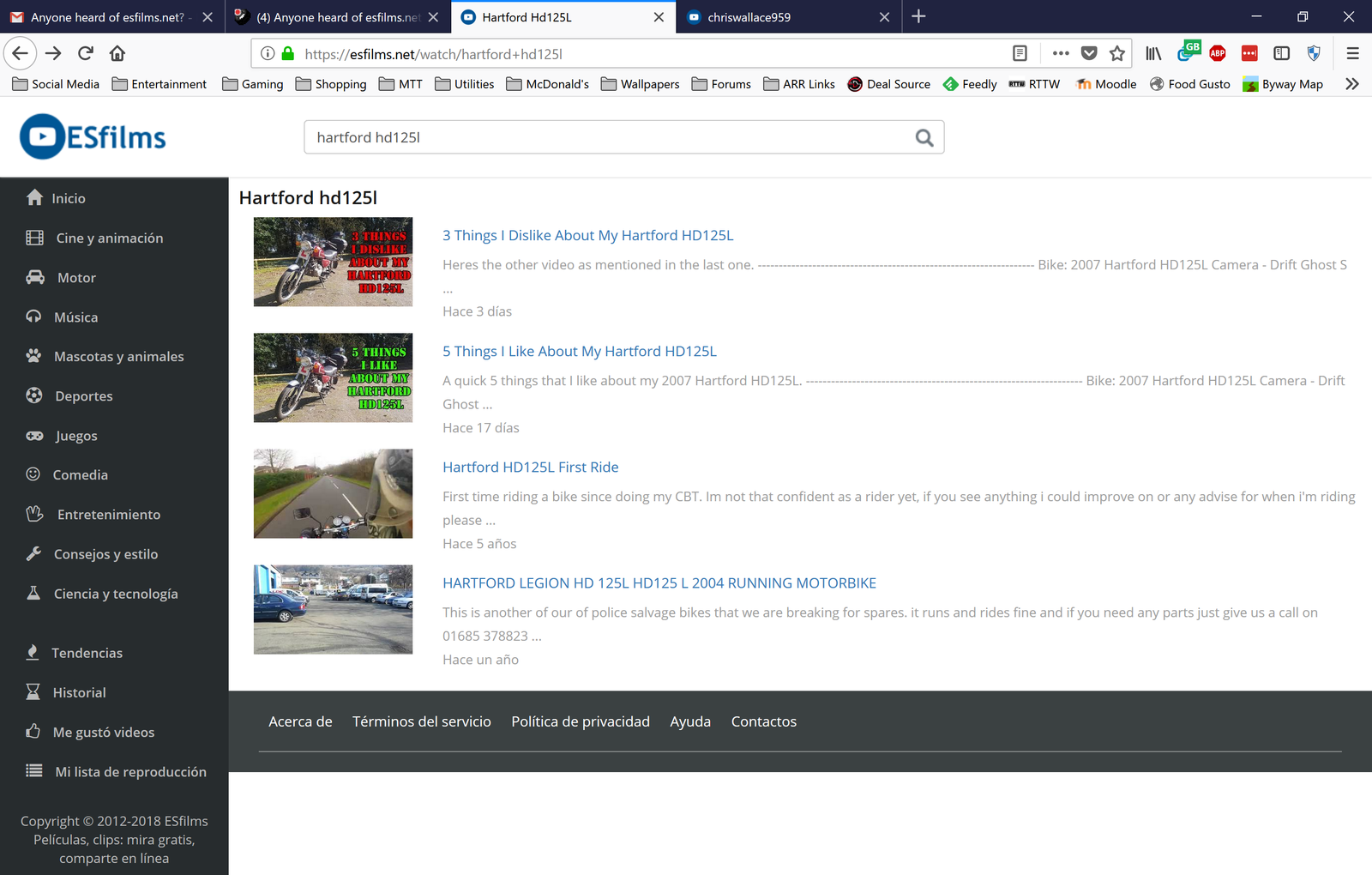Viewport: 1372px width, 875px height.
Task: Open HARTFORD LEGION HD 125L video link
Action: (659, 582)
